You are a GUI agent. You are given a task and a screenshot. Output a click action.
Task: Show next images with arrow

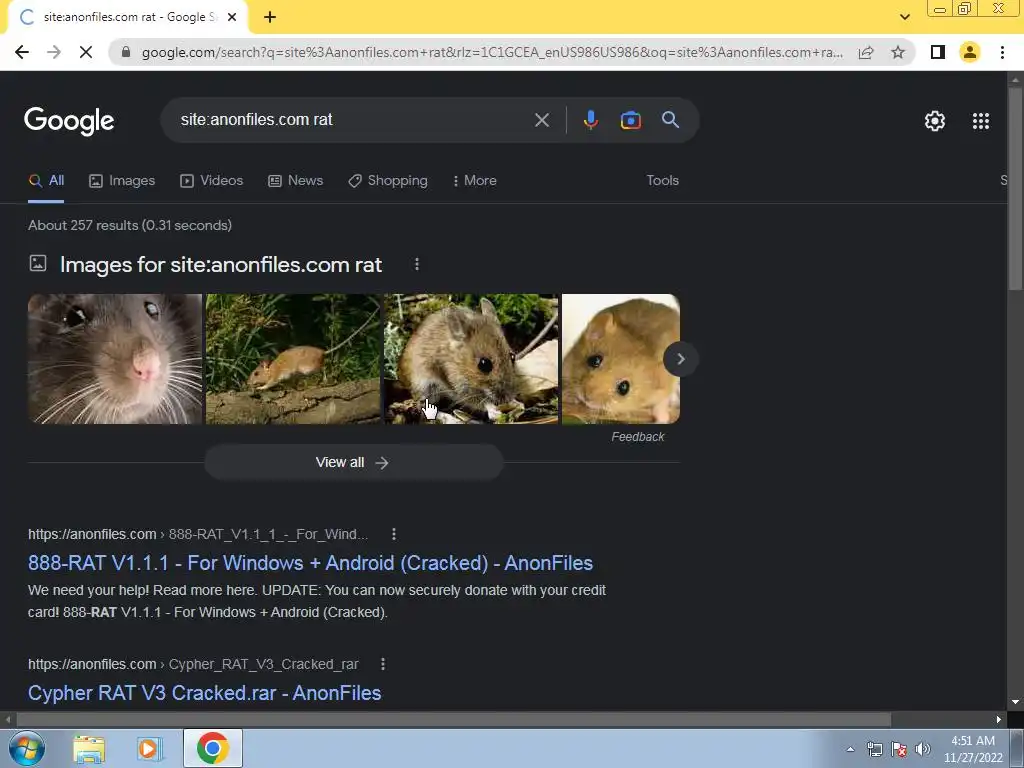[x=680, y=359]
